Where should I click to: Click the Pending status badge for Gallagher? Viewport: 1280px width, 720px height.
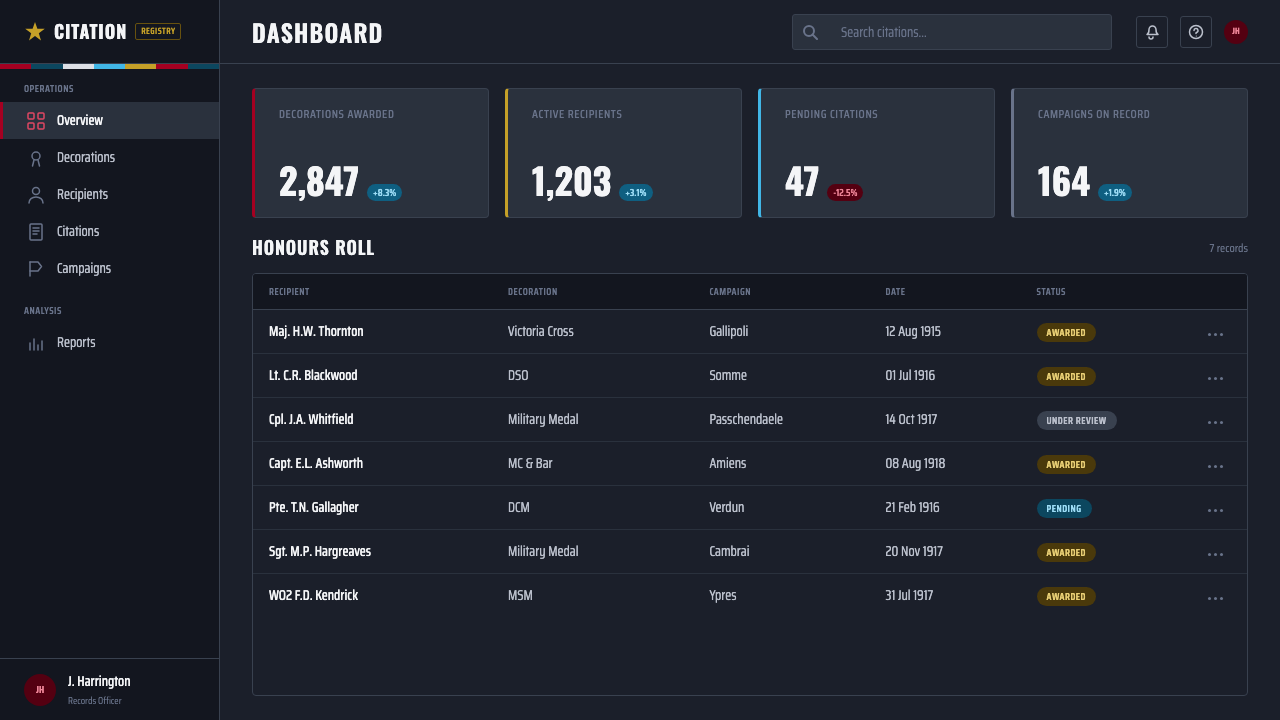tap(1064, 509)
